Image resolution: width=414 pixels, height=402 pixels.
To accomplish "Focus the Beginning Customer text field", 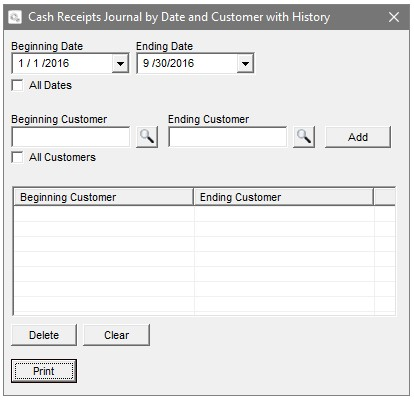I will (x=71, y=137).
